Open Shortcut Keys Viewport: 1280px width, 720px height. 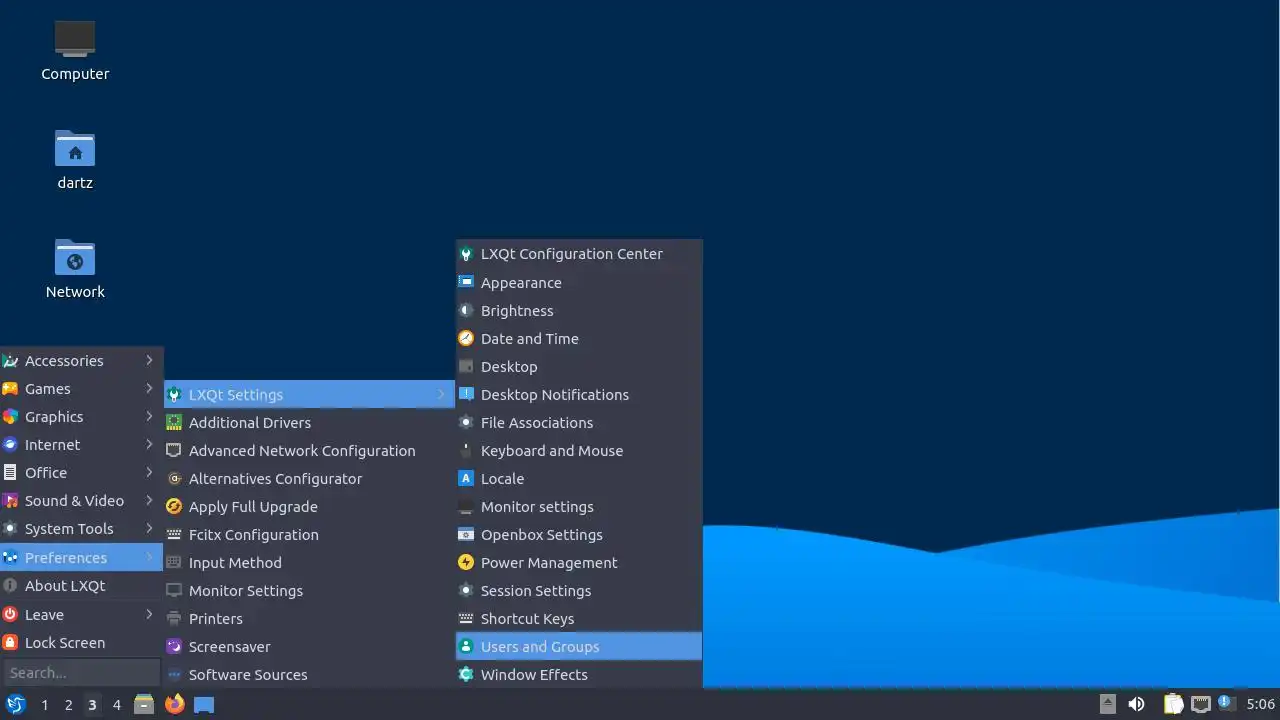579,619
